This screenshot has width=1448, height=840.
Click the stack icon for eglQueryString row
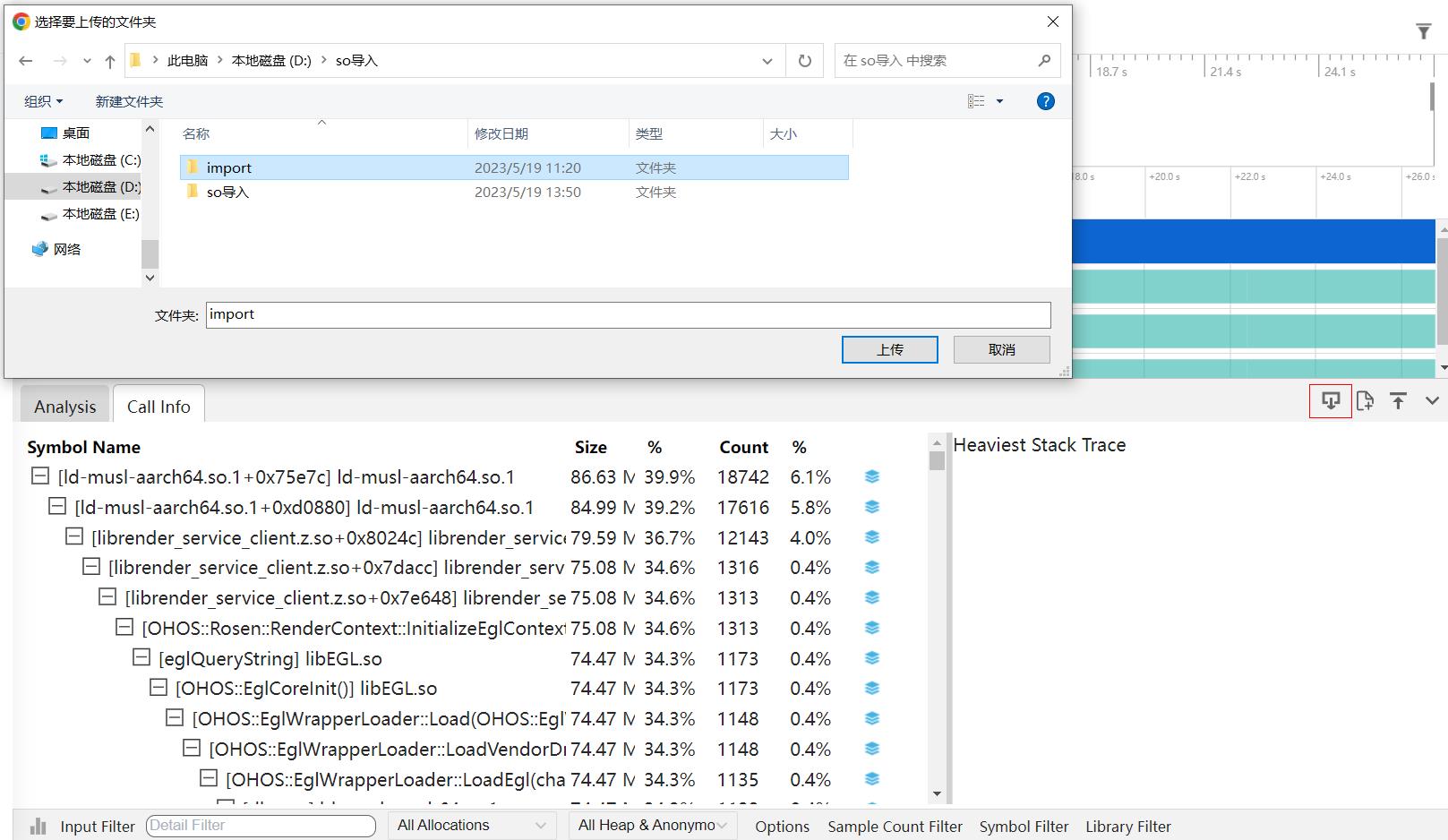[x=872, y=658]
